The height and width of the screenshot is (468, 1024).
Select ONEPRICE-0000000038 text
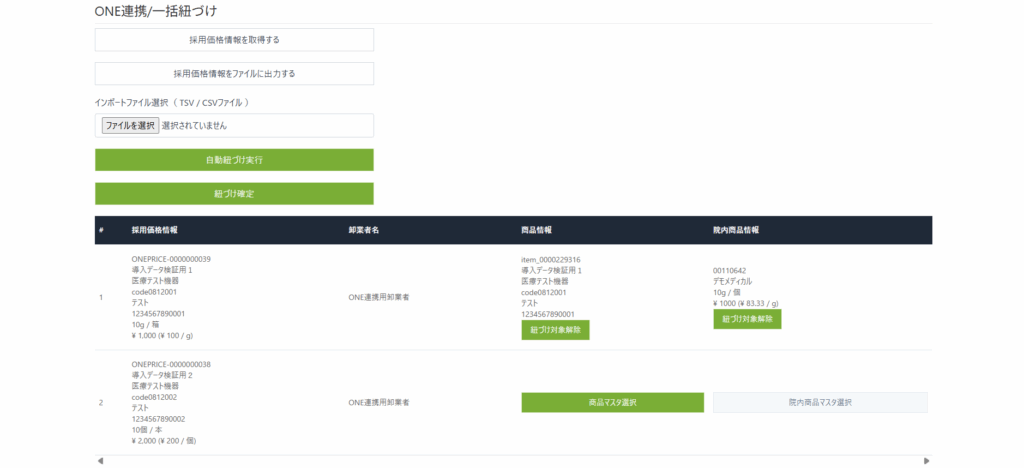pos(171,364)
